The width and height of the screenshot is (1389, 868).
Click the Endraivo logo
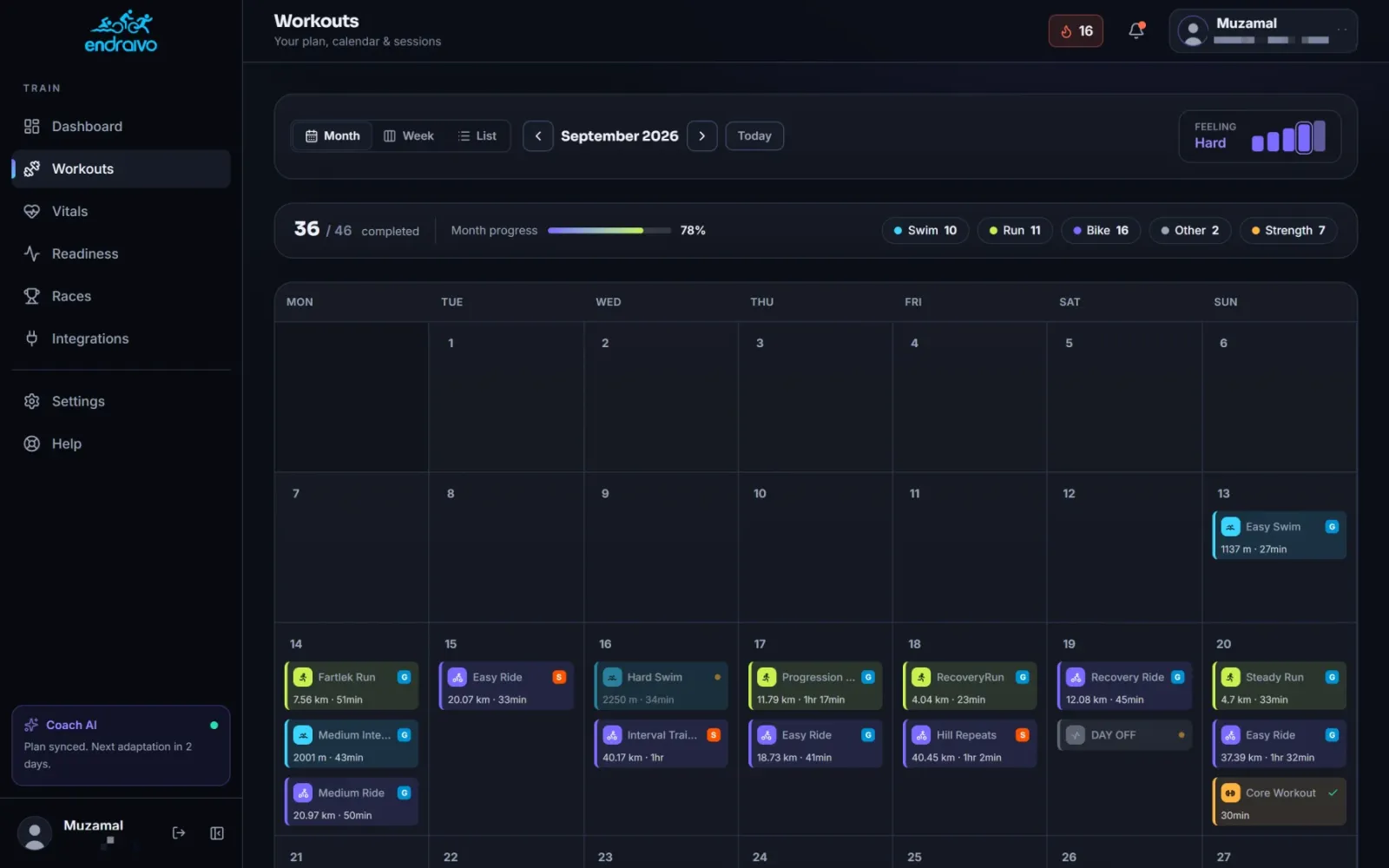(121, 31)
